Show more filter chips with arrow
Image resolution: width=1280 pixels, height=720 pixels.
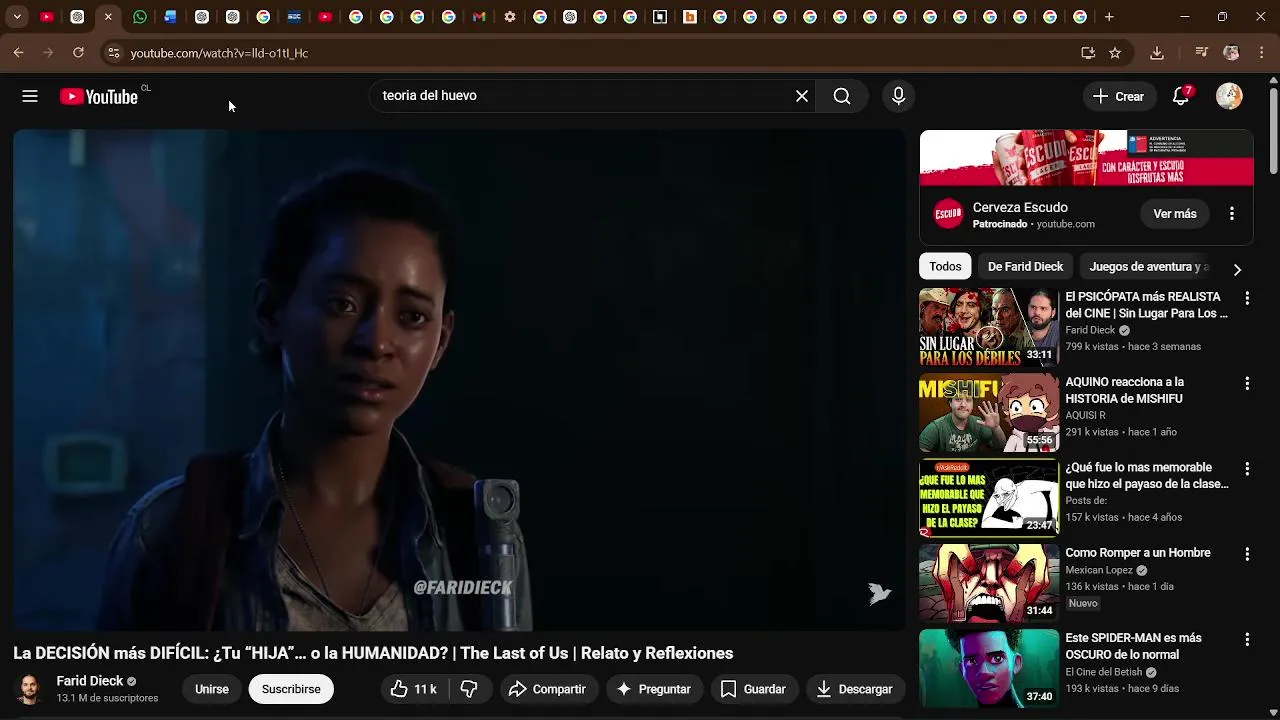(x=1237, y=269)
